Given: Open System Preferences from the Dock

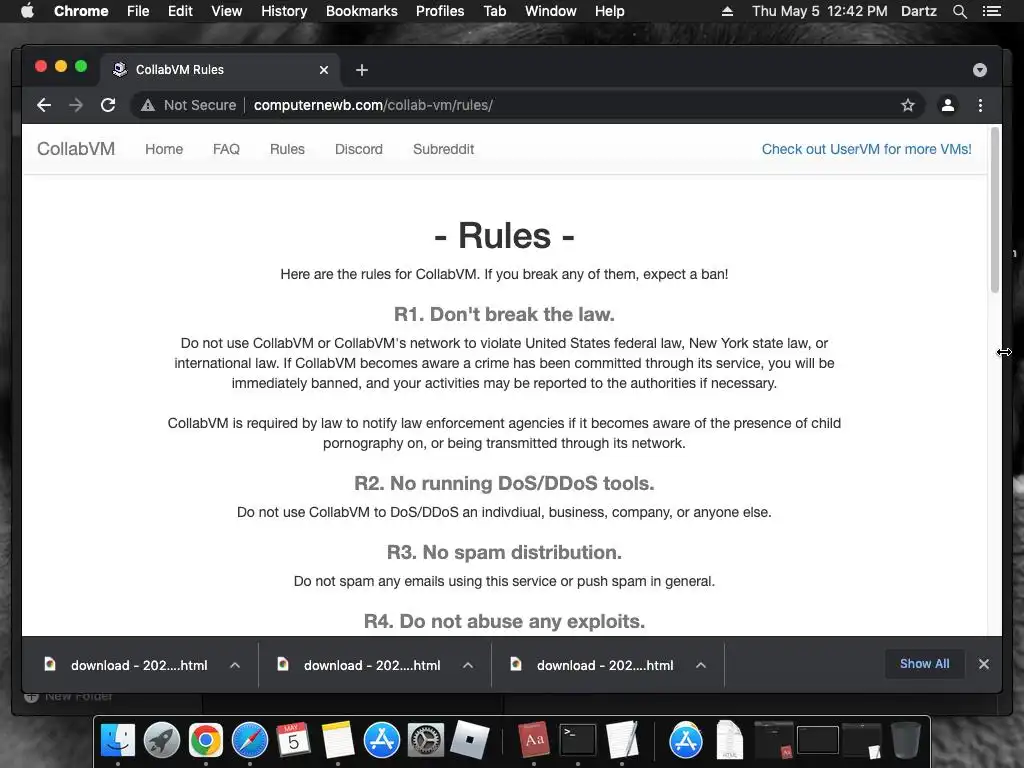Looking at the screenshot, I should click(426, 741).
